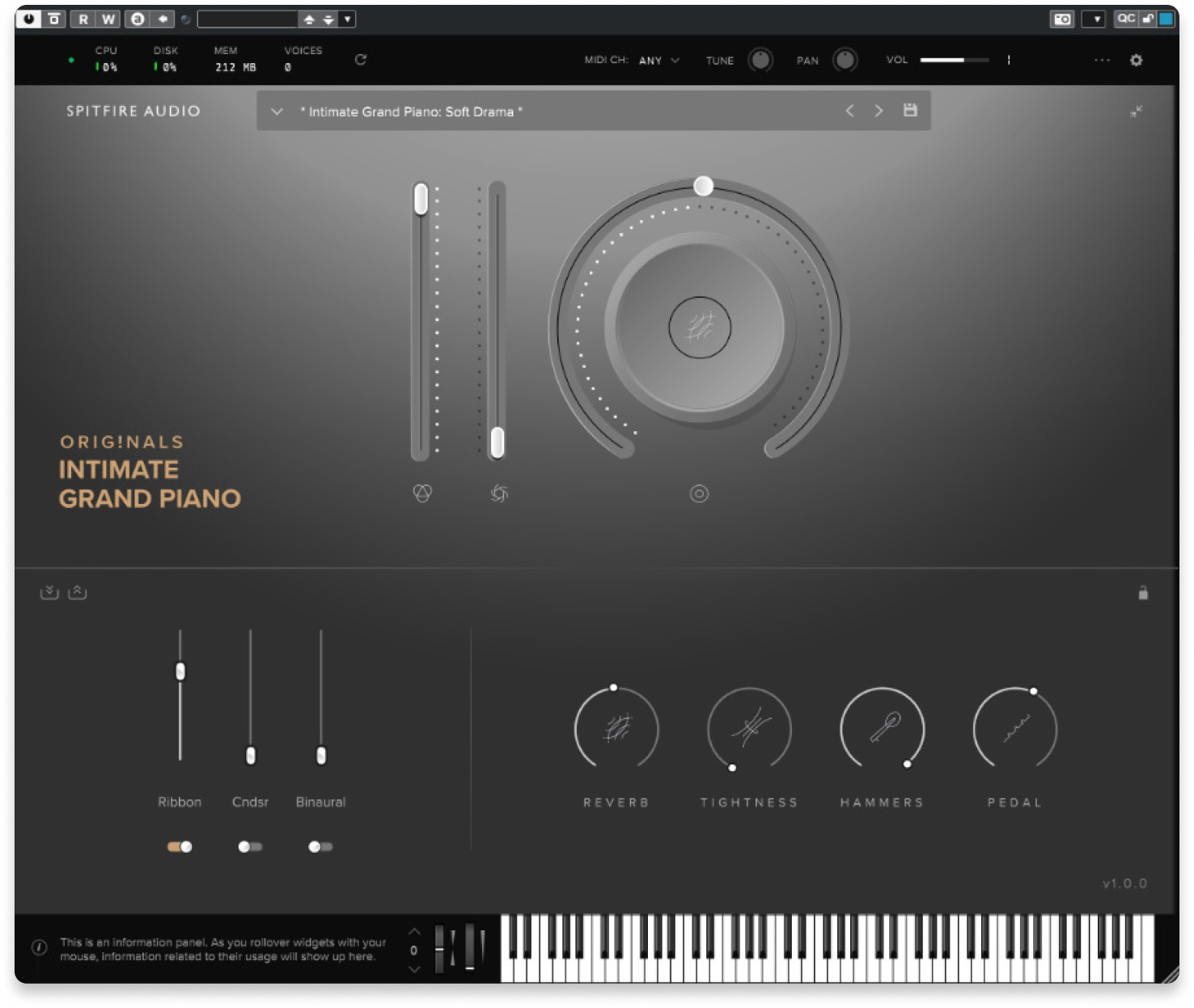Enable the Binaural microphone switch

(320, 847)
